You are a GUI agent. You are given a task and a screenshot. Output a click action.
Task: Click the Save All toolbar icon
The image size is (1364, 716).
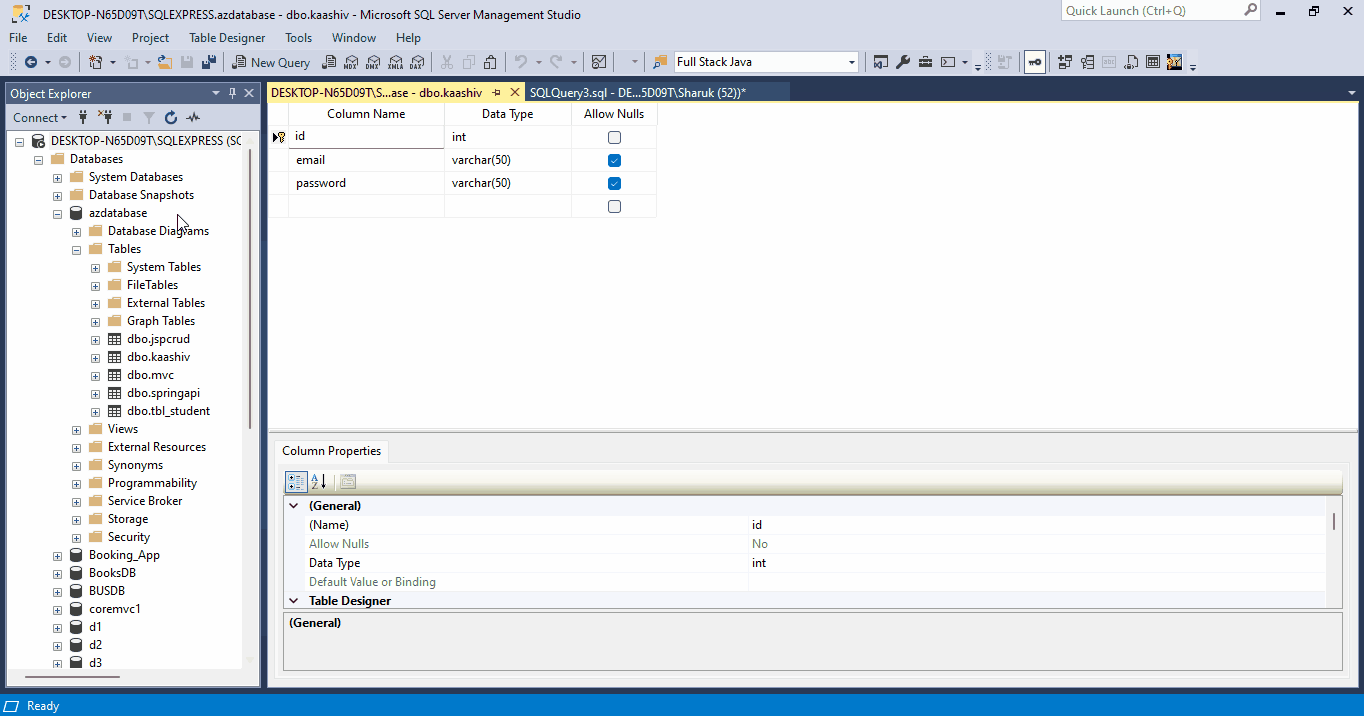(208, 62)
